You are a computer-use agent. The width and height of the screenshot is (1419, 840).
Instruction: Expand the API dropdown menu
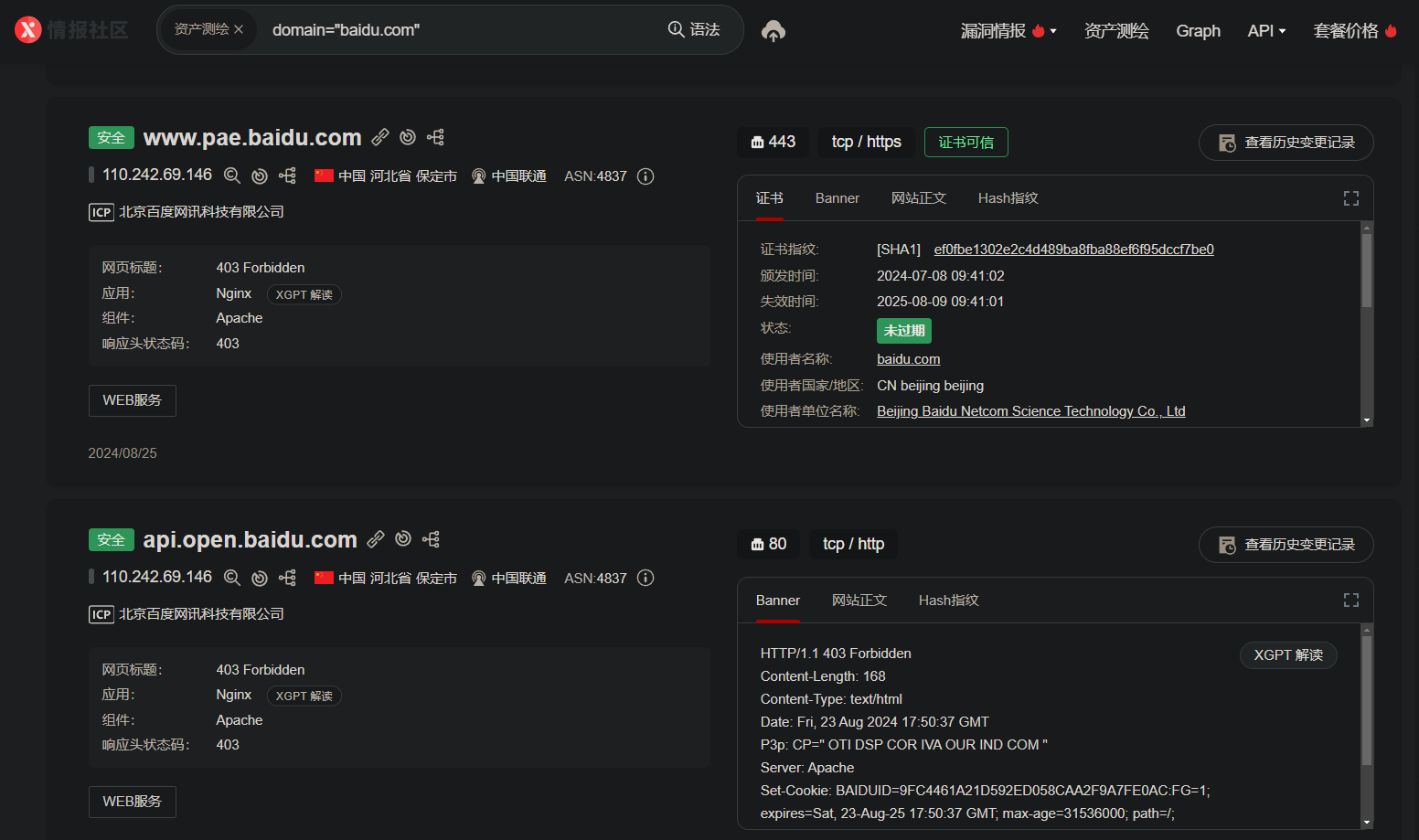[x=1266, y=31]
